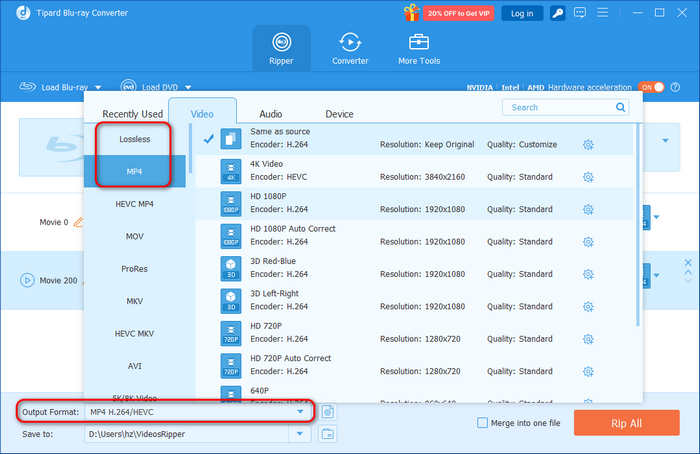
Task: Switch to Recently Used tab
Action: 133,114
